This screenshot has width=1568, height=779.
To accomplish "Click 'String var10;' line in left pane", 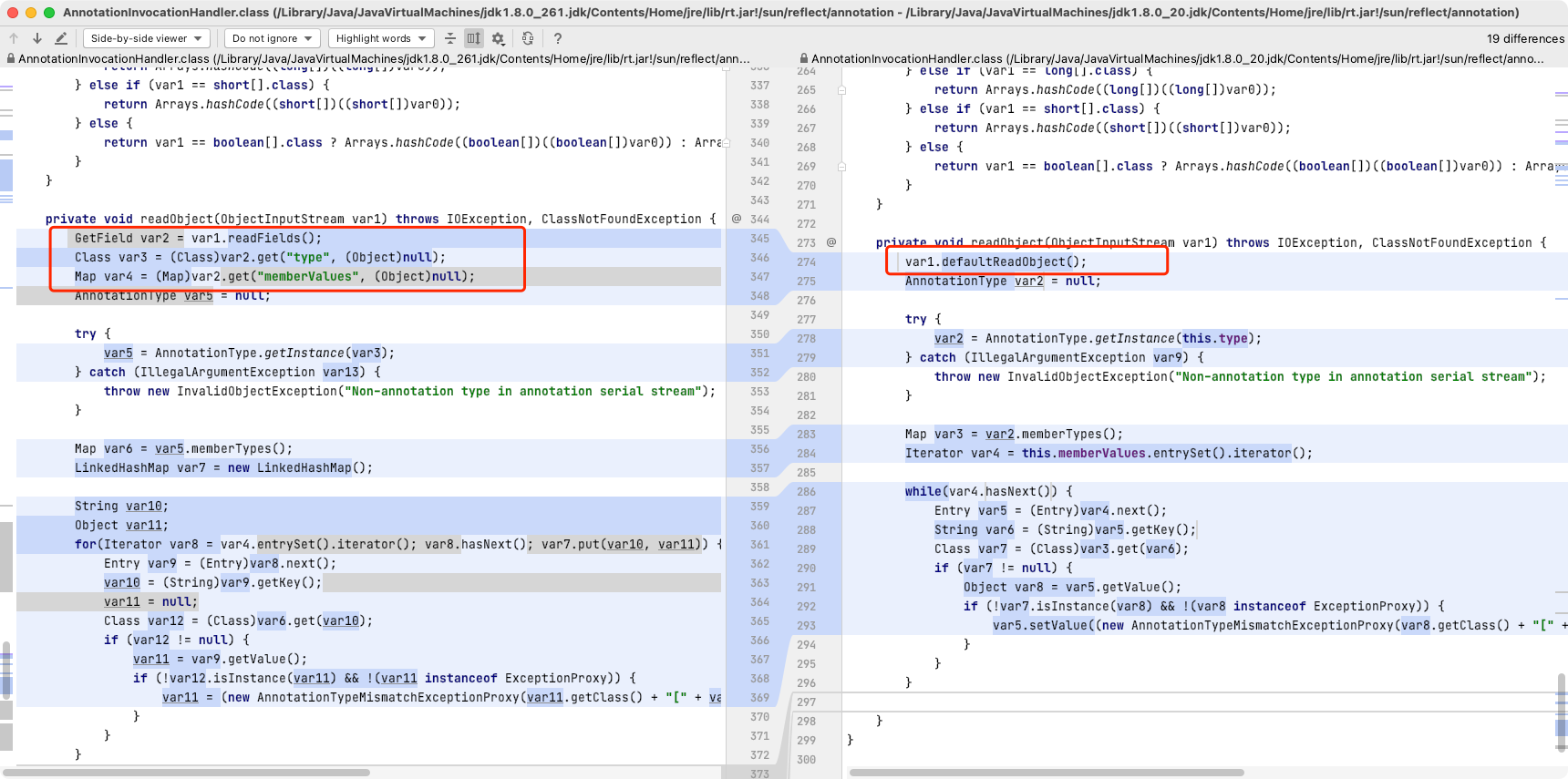I will click(121, 506).
